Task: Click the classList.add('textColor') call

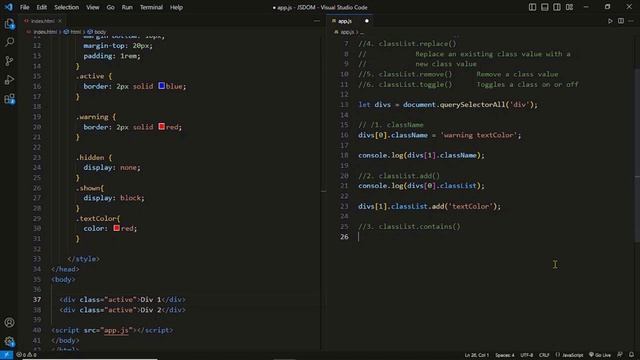Action: [429, 206]
